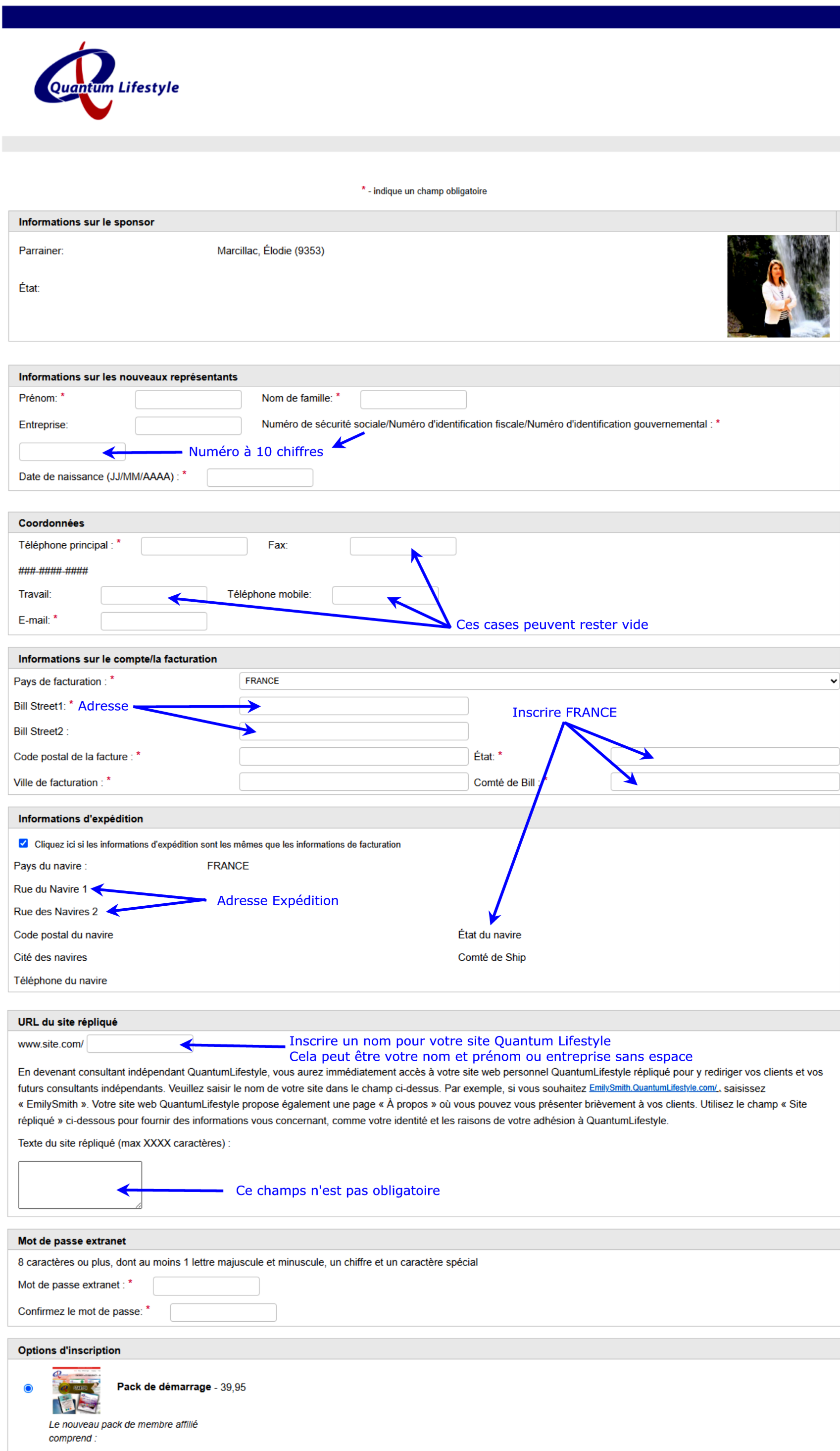
Task: Select the Pack de démarrage radio button
Action: (x=28, y=1388)
